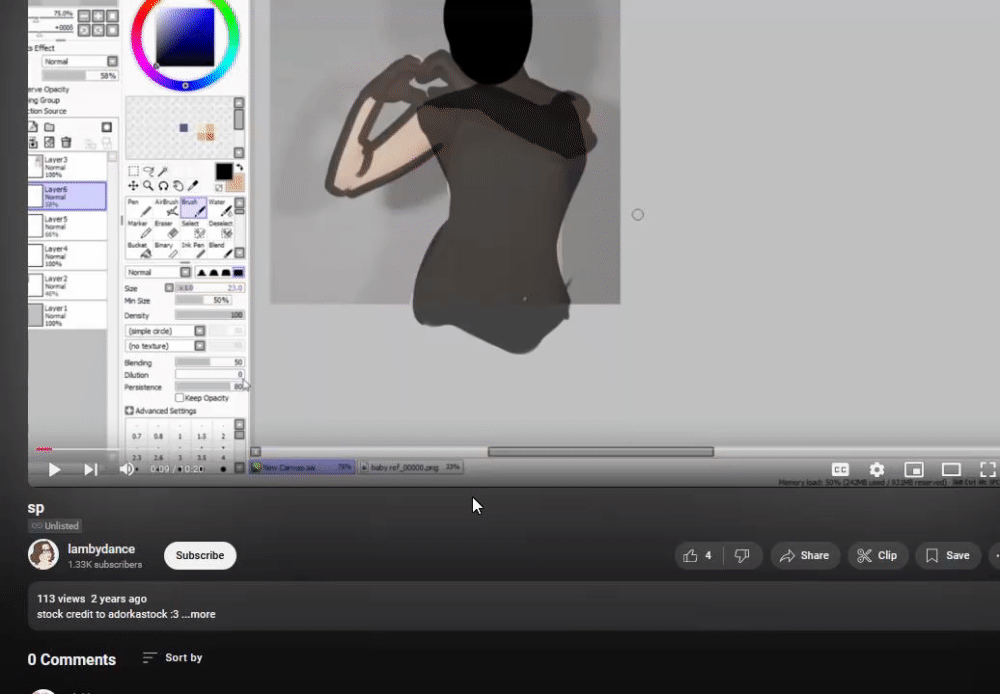Select Layer4 in the layer list
This screenshot has height=694, width=1000.
(x=67, y=256)
